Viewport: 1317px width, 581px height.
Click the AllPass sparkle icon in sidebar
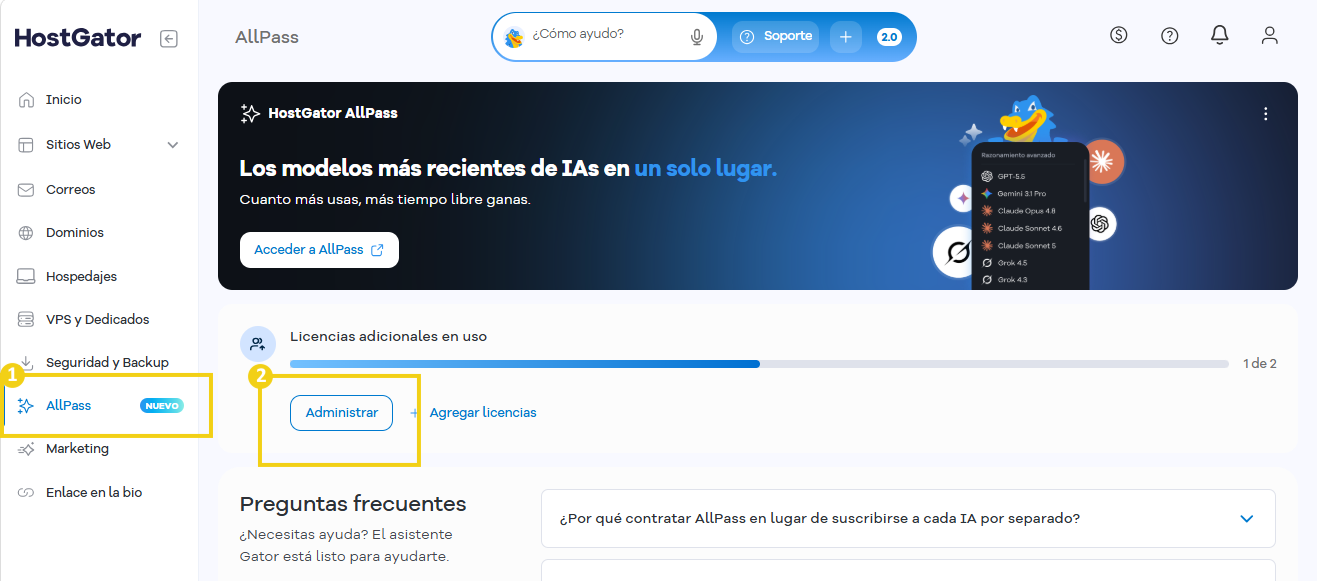tap(27, 406)
